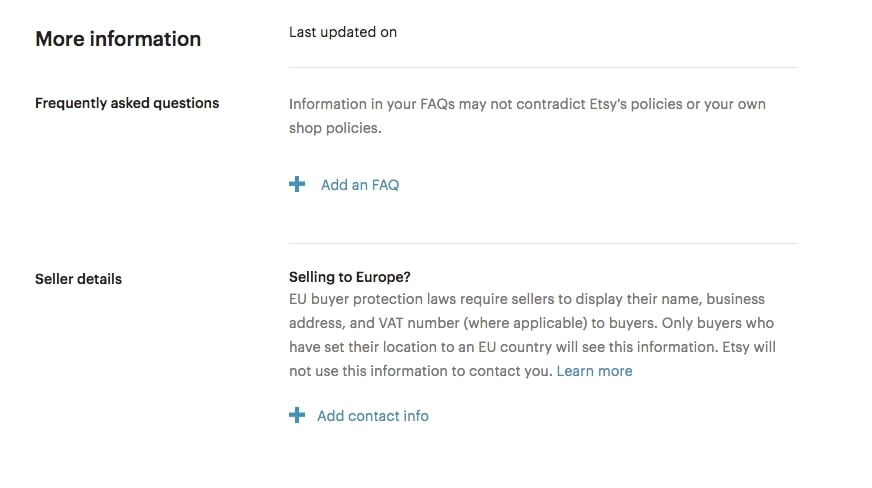Select the Frequently asked questions label
The height and width of the screenshot is (488, 872).
[127, 103]
